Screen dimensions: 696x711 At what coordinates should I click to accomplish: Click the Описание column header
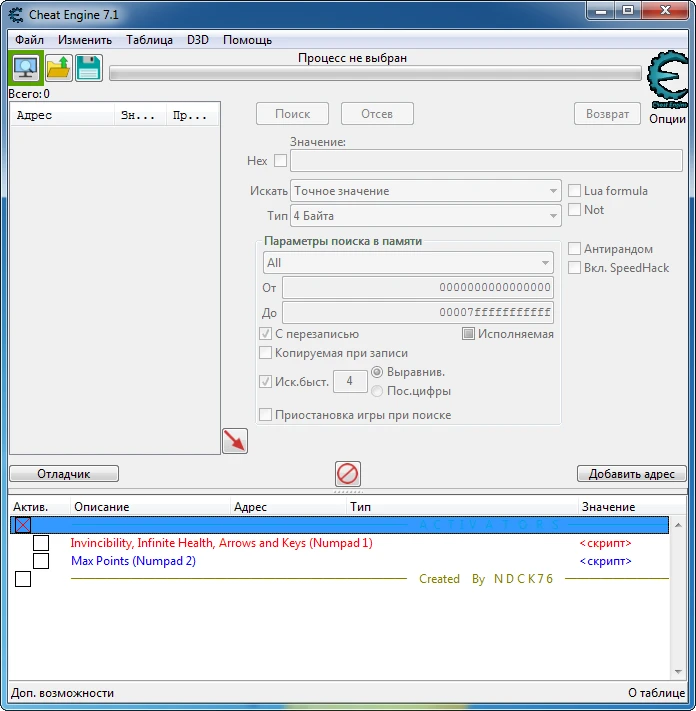(151, 506)
